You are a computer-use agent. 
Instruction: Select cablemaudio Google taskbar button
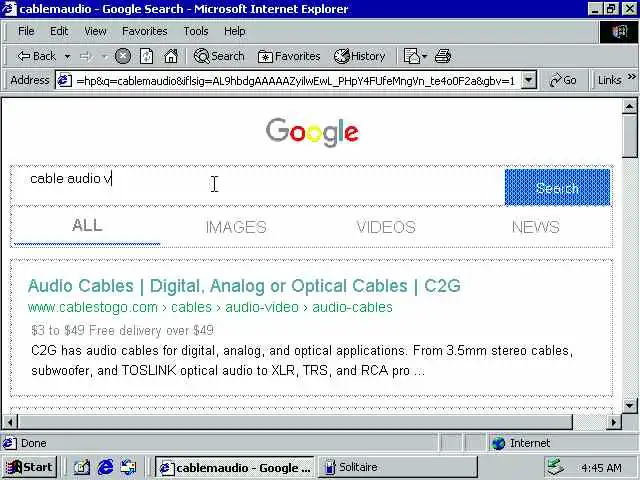coord(235,467)
